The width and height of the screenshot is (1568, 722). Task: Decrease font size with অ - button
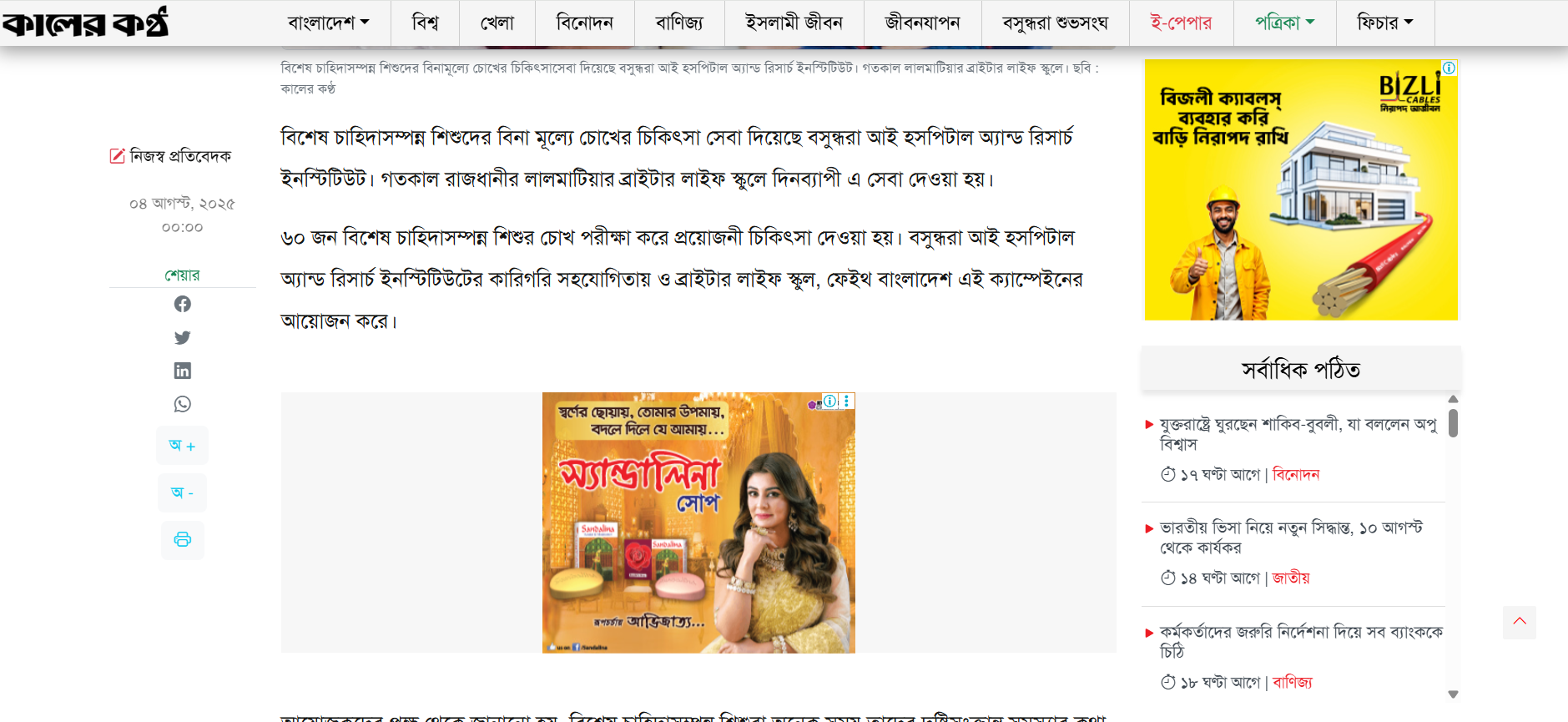[x=182, y=492]
